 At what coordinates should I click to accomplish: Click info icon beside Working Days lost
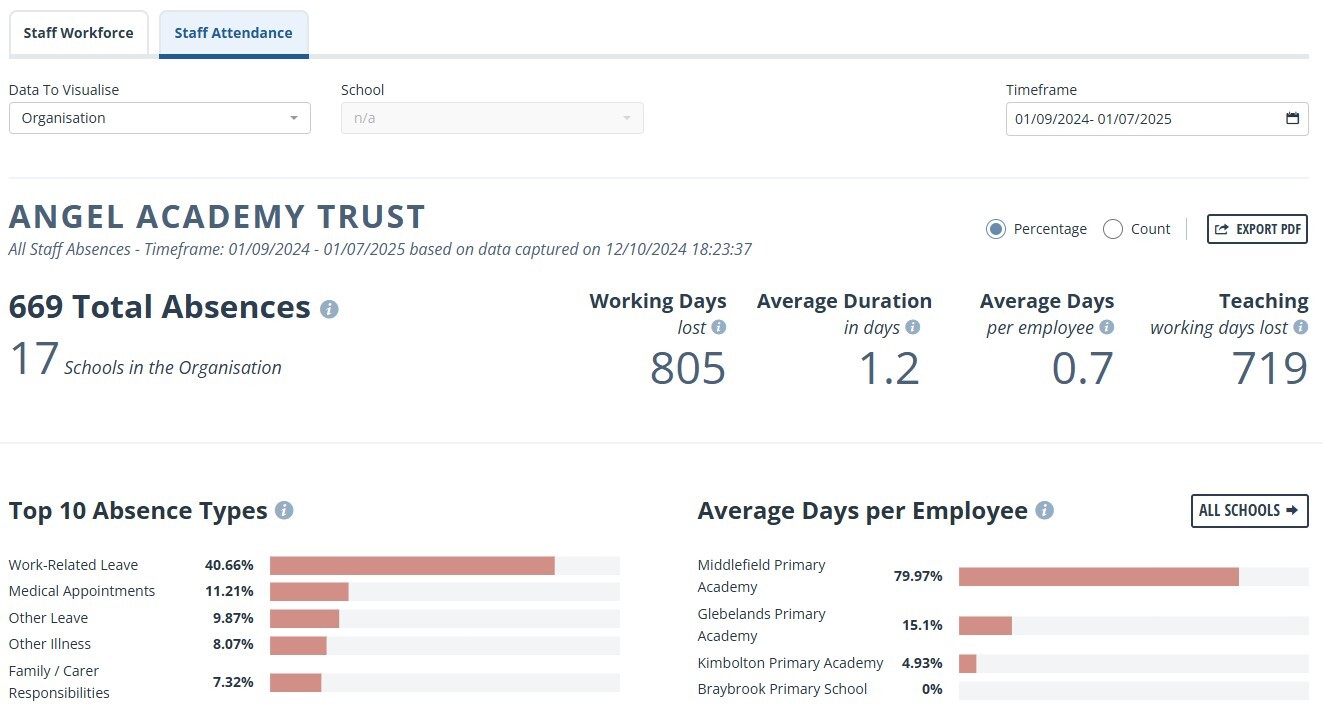tap(718, 328)
